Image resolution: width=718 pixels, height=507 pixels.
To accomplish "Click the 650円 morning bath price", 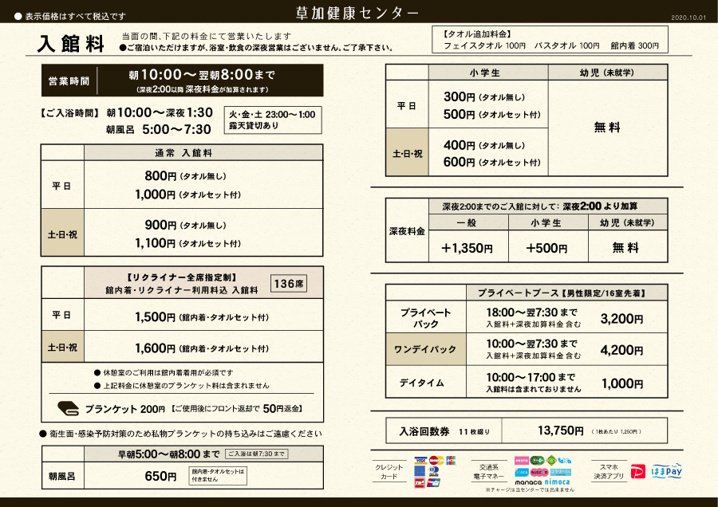I will tap(160, 476).
